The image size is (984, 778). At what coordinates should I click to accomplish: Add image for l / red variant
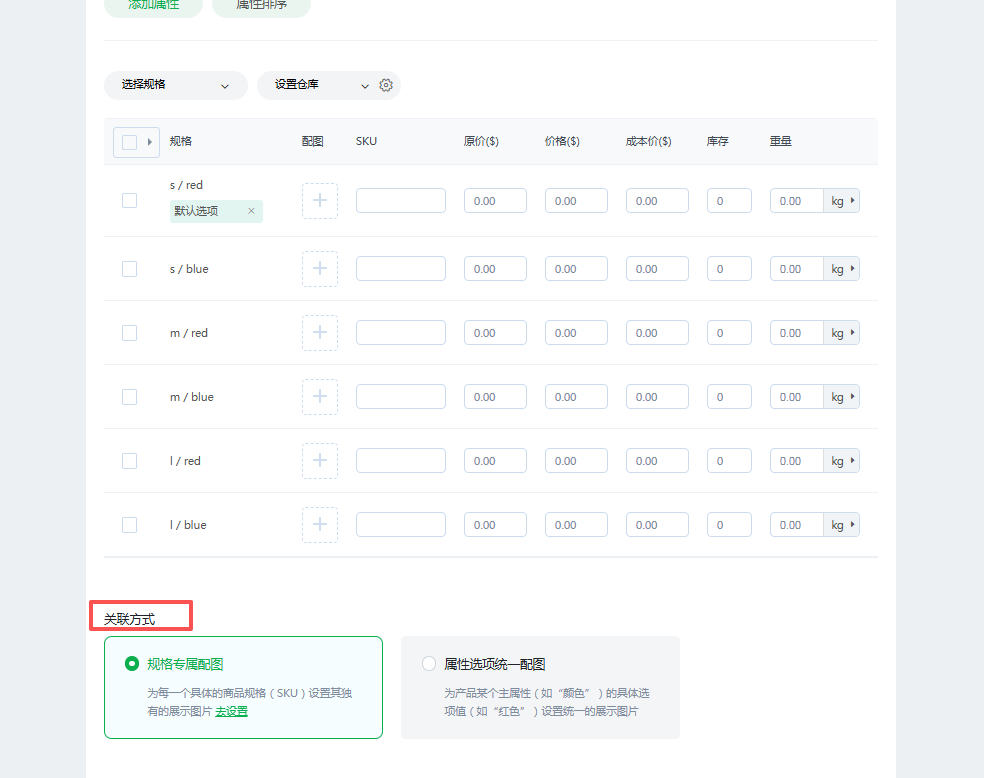point(320,461)
